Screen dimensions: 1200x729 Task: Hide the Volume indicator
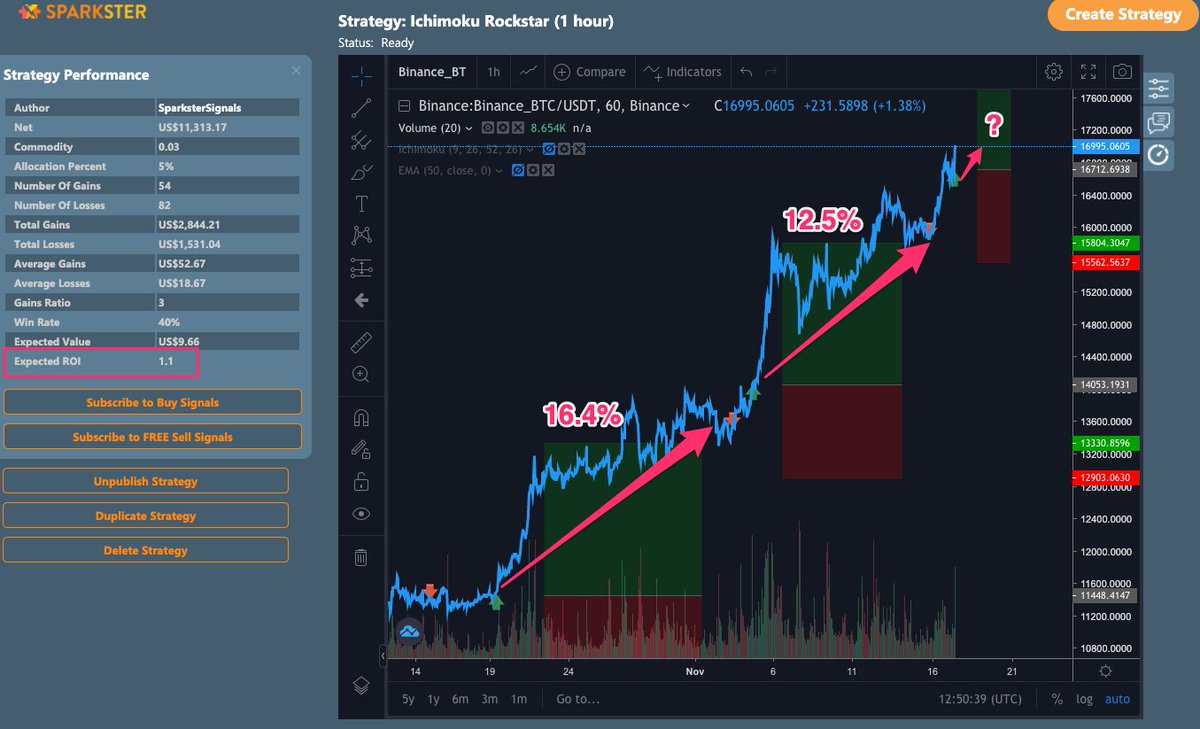488,128
